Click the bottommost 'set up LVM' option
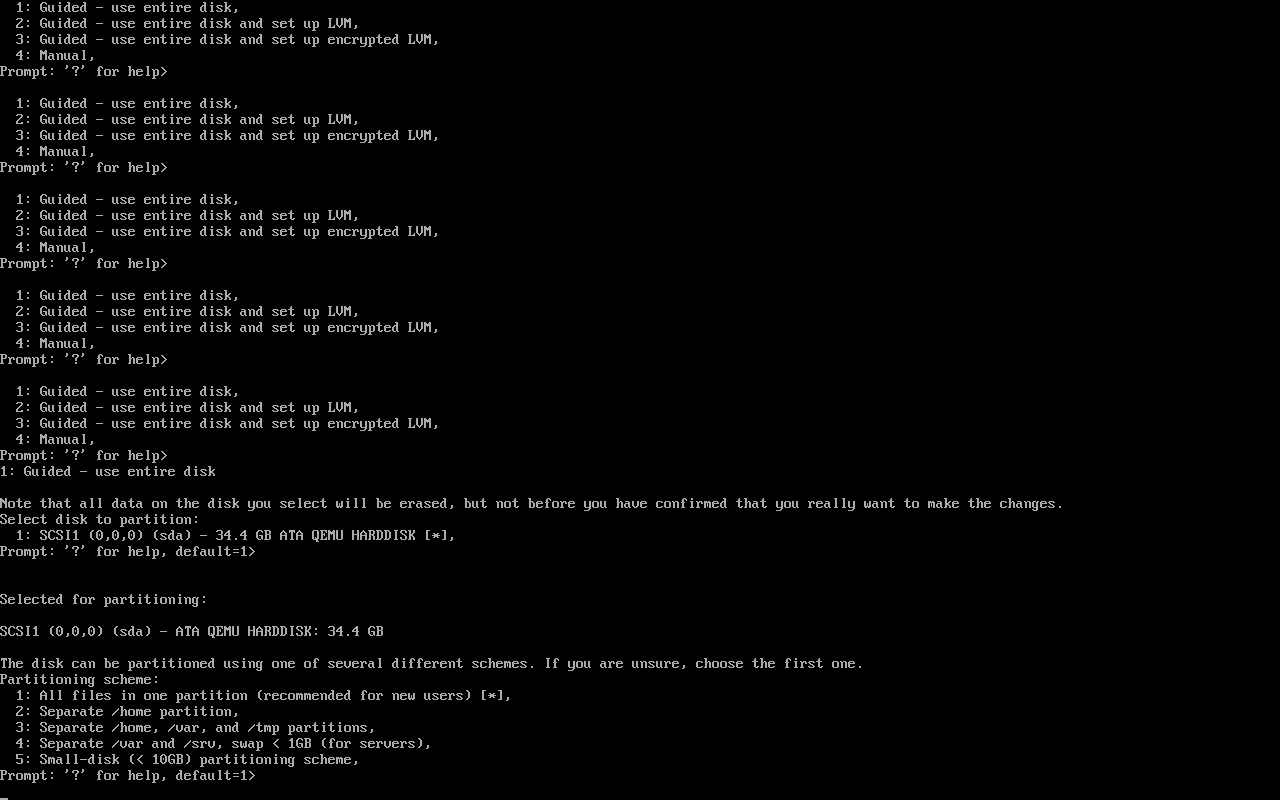 pos(187,407)
